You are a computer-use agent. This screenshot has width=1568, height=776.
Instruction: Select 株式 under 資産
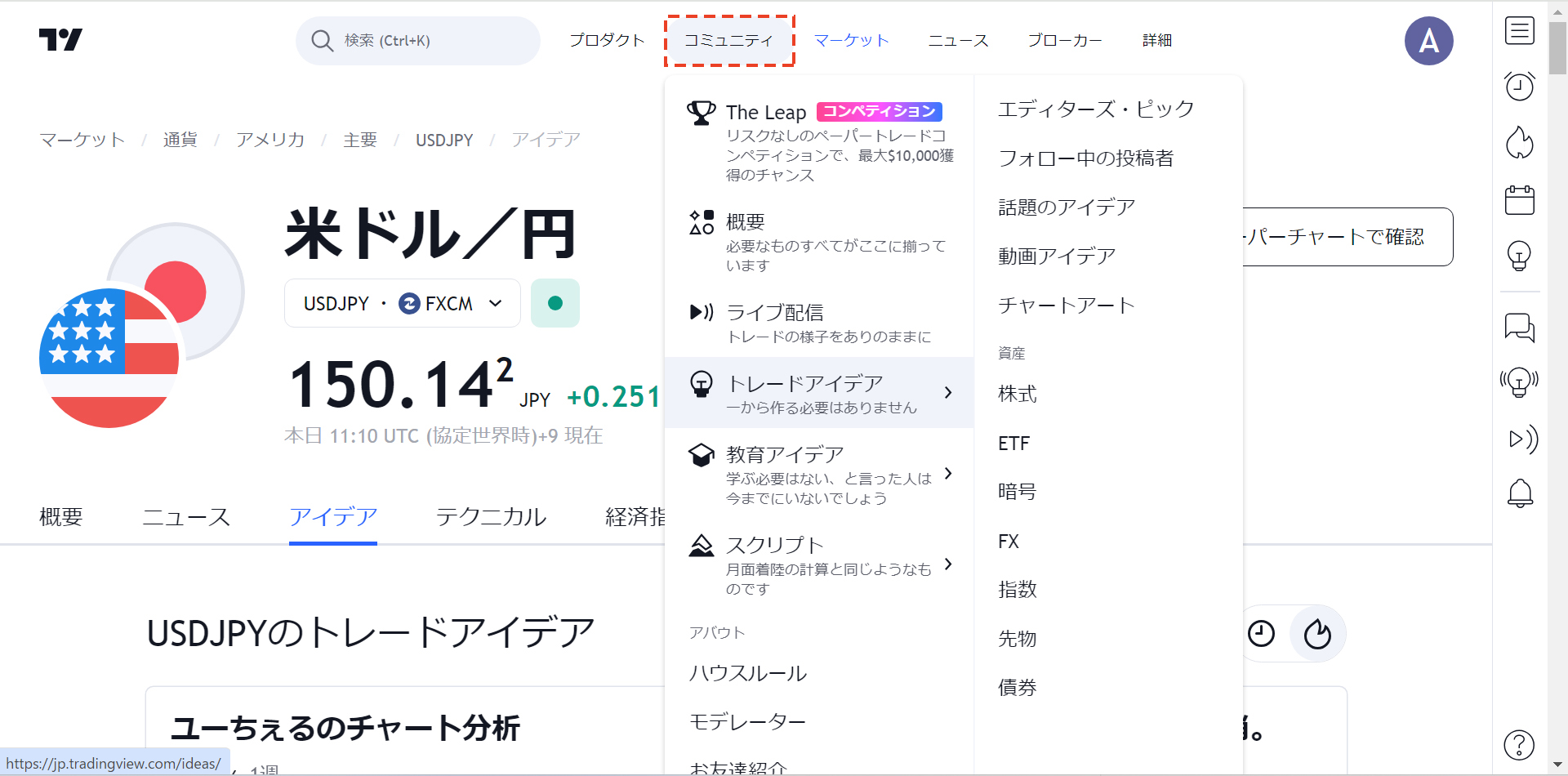coord(1018,395)
